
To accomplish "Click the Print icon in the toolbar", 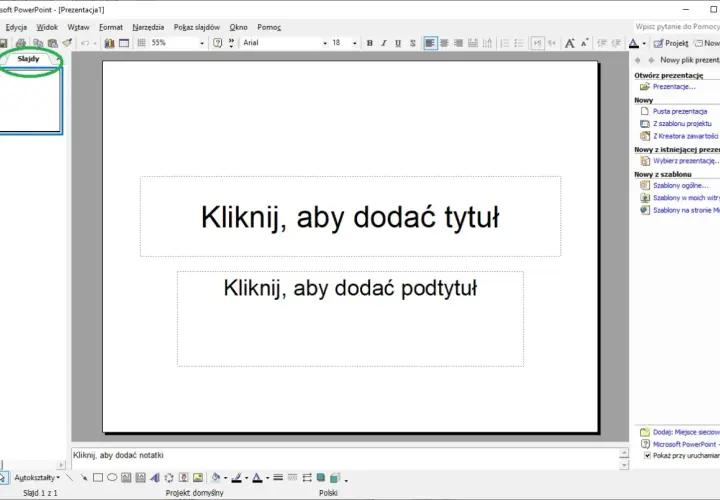I will point(21,43).
